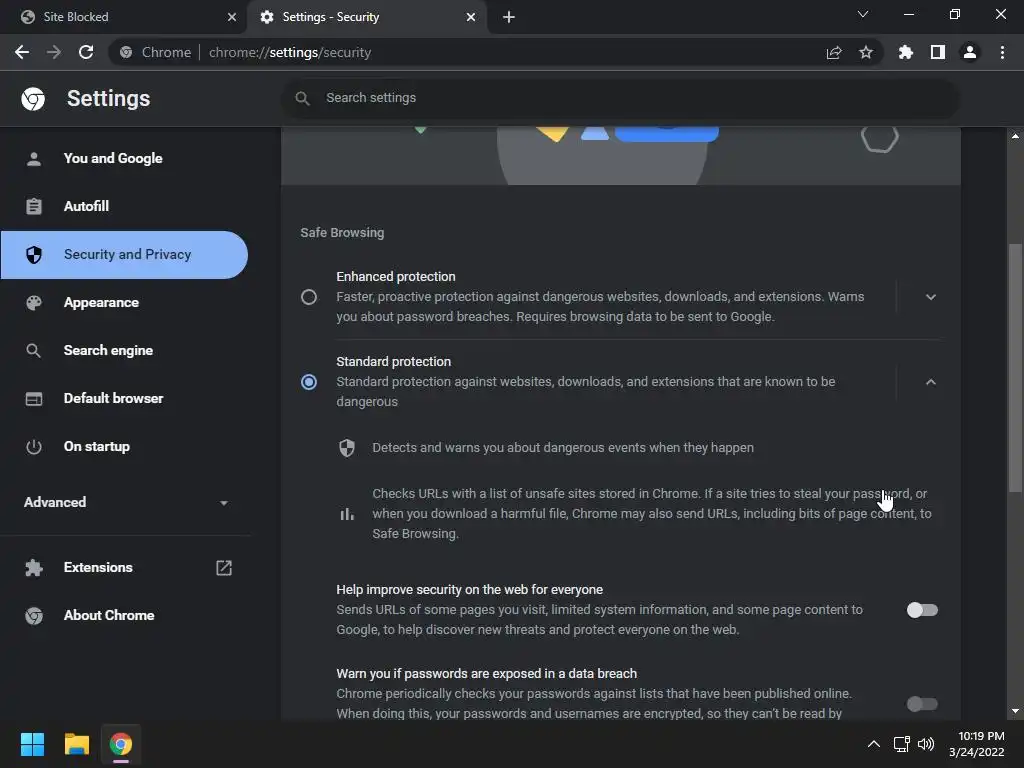The image size is (1024, 768).
Task: Click the power icon for On startup
Action: (34, 447)
